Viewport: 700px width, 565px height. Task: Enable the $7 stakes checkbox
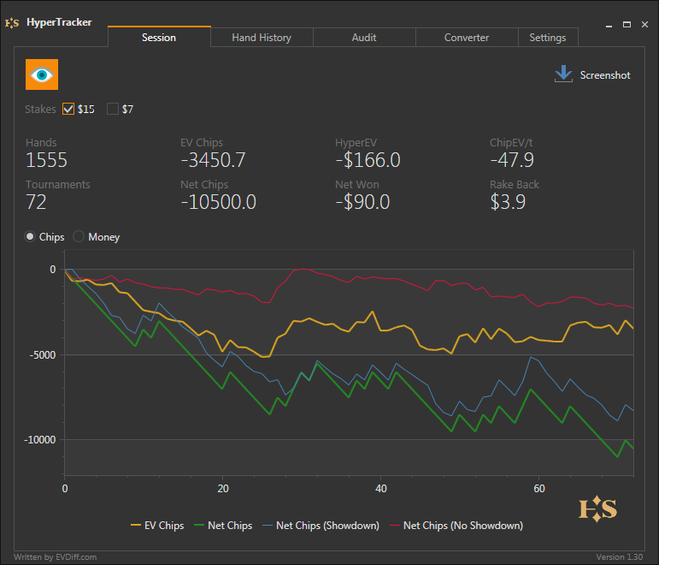(x=113, y=109)
